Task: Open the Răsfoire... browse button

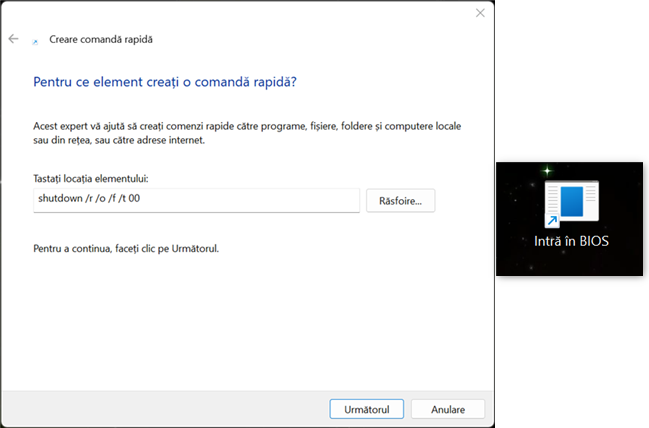Action: click(x=400, y=201)
